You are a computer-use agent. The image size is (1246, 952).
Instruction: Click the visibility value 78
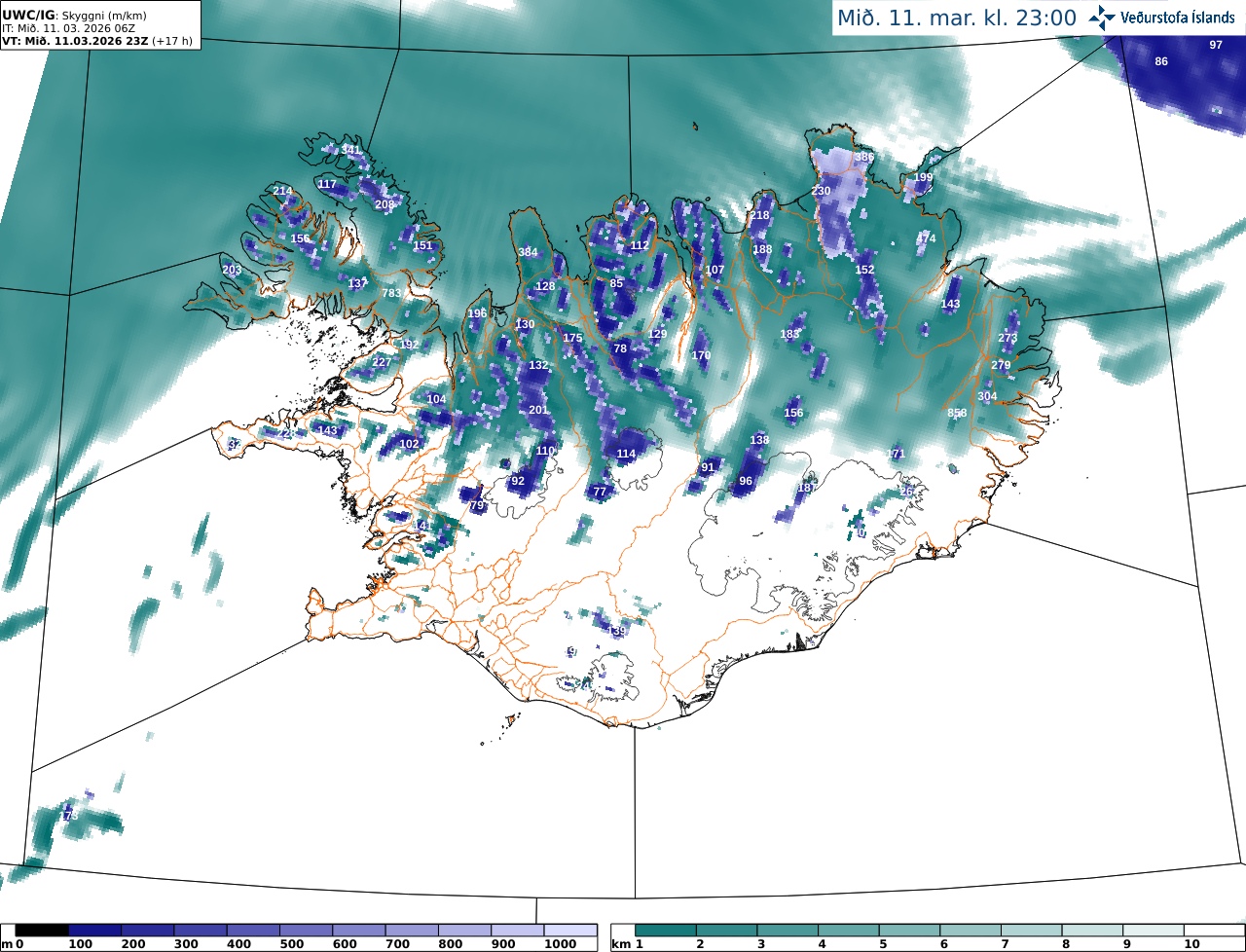click(x=620, y=348)
